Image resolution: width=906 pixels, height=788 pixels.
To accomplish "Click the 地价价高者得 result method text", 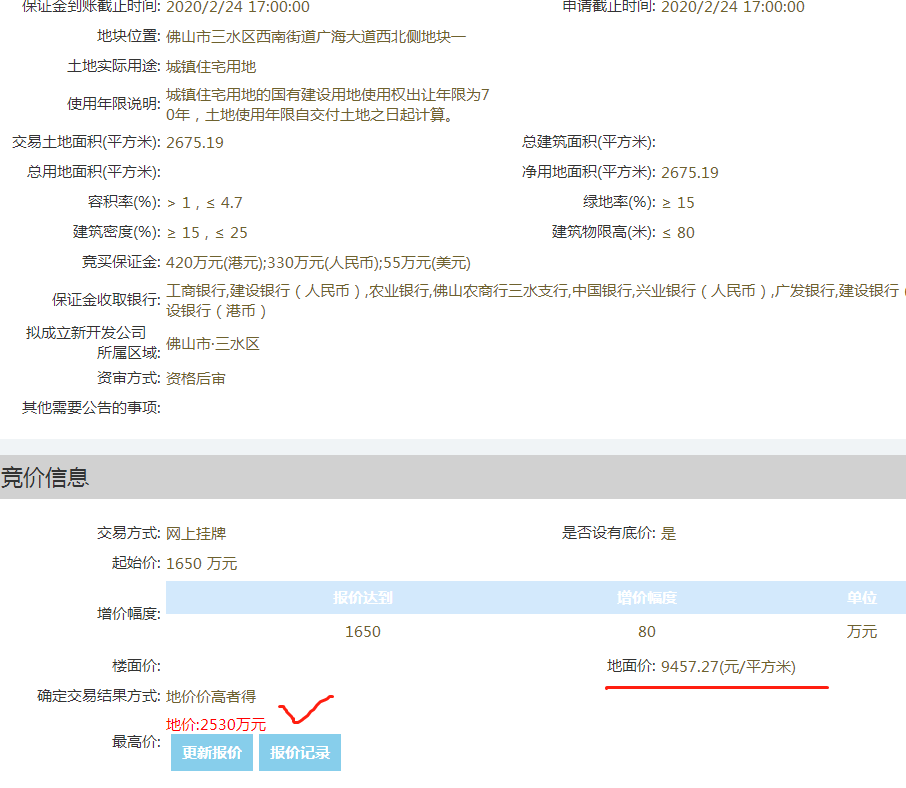I will pos(211,697).
